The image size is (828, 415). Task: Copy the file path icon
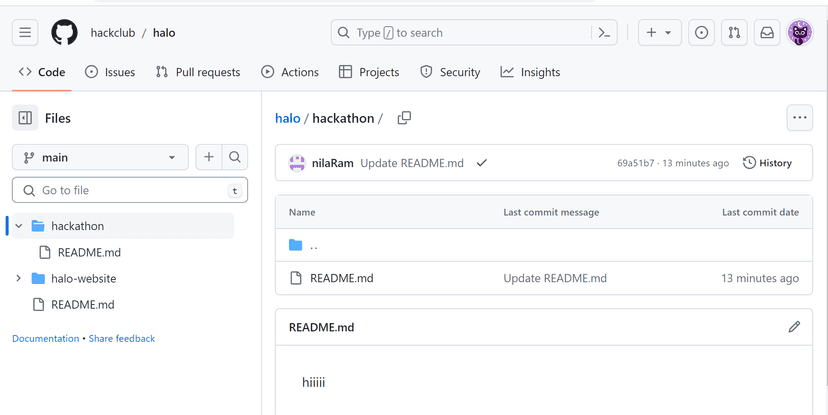(x=404, y=118)
